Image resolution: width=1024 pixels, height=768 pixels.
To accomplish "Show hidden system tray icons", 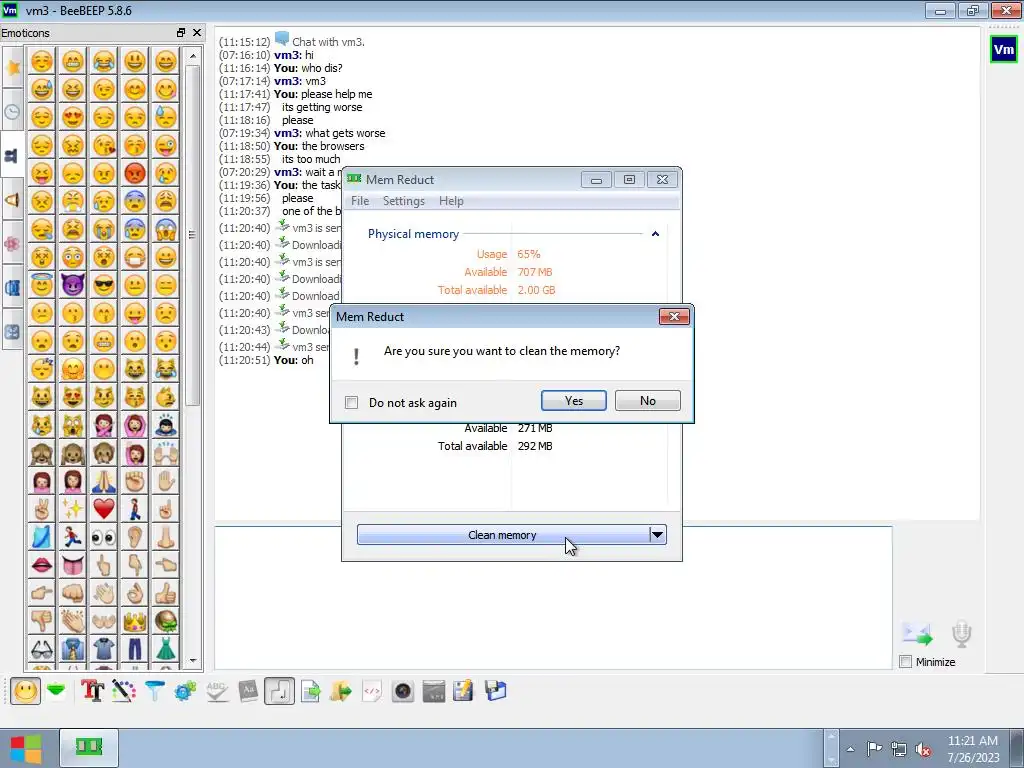I will pyautogui.click(x=850, y=749).
